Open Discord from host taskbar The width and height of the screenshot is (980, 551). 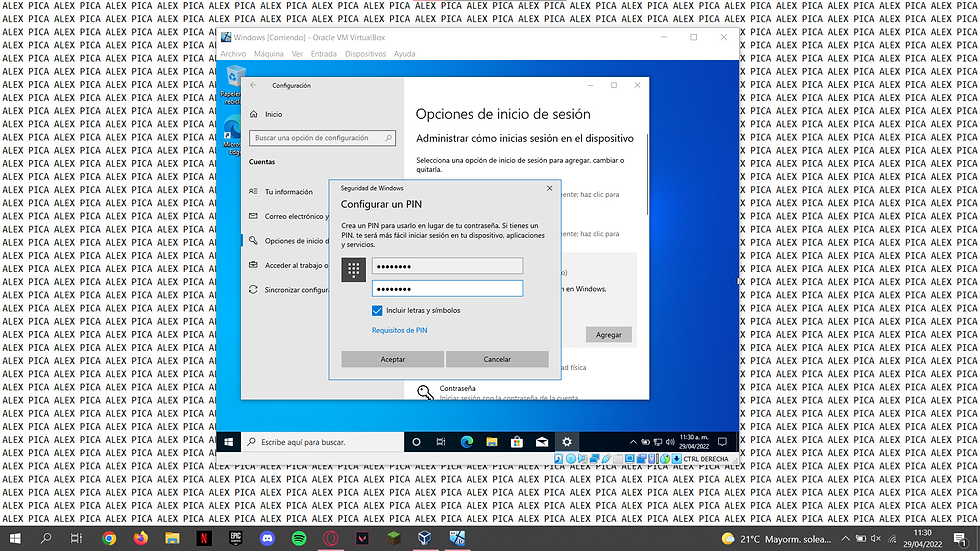268,539
